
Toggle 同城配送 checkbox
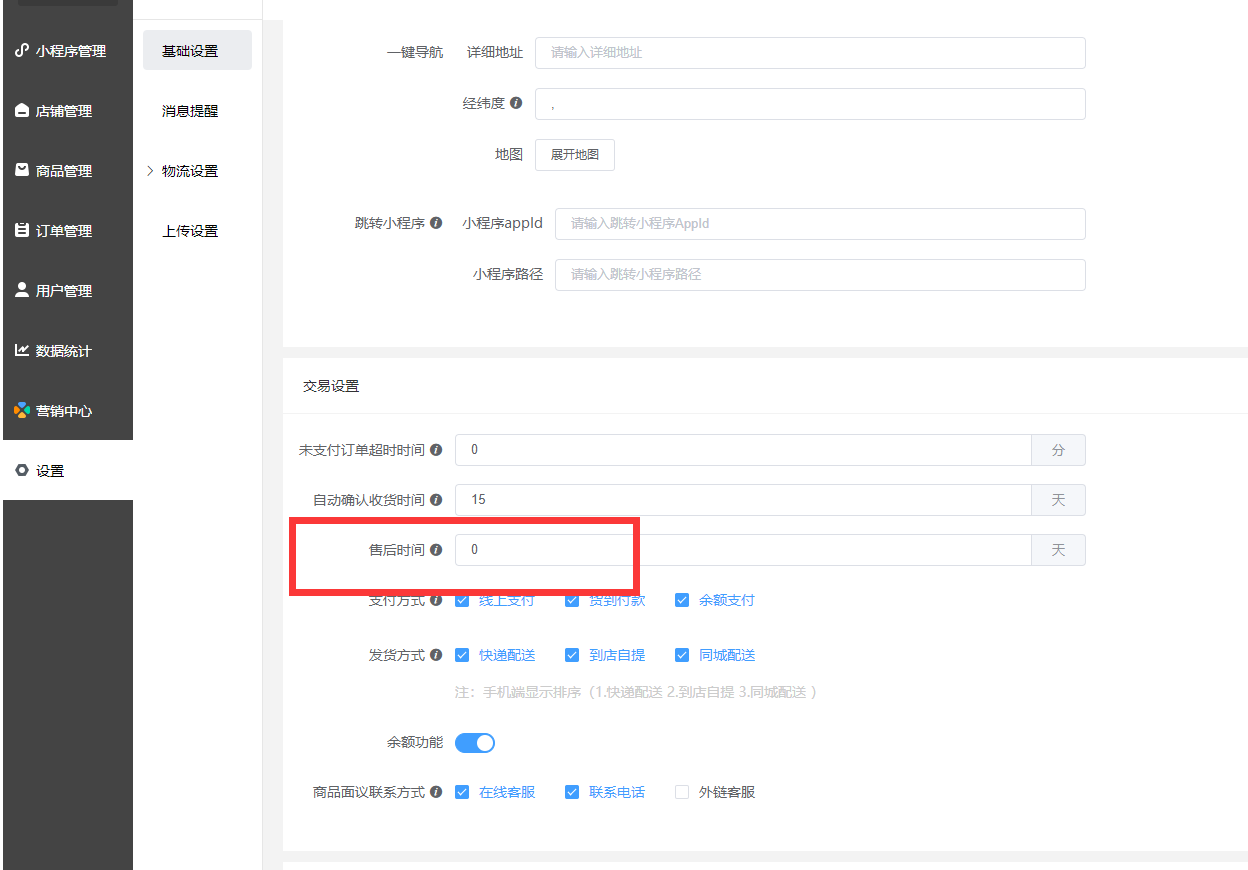(682, 655)
